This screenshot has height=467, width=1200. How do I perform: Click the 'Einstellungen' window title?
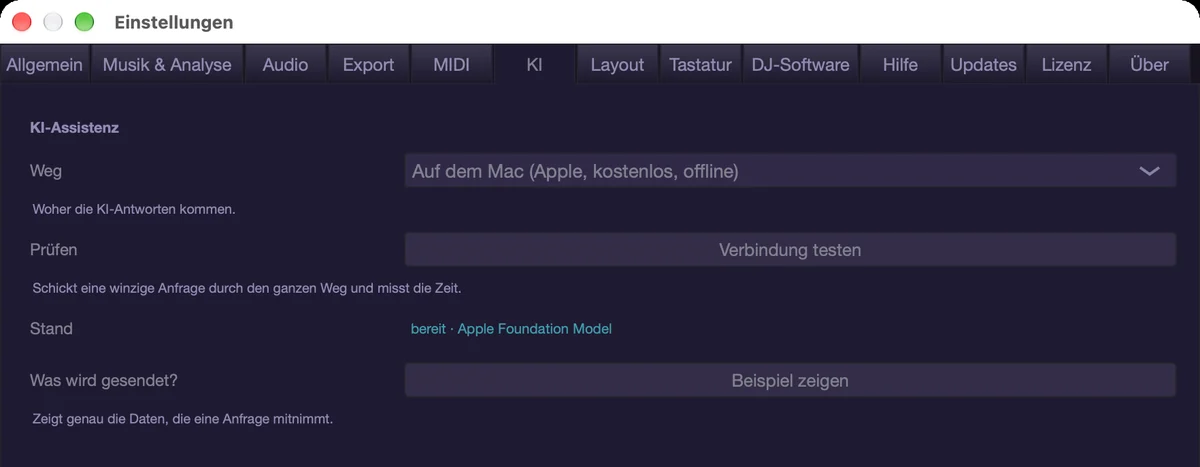click(x=174, y=22)
